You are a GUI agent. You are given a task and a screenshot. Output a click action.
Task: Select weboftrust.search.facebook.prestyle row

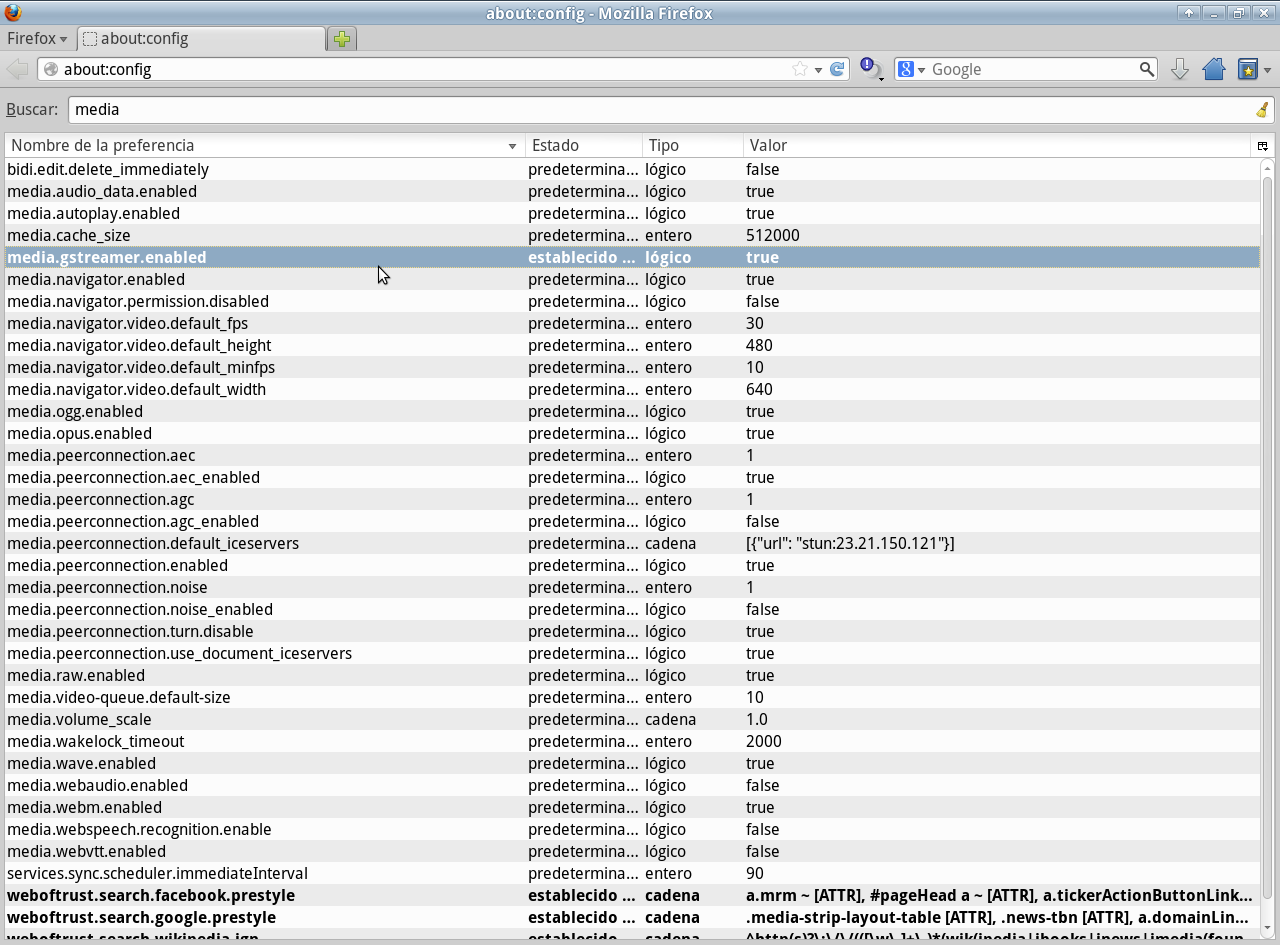[632, 895]
